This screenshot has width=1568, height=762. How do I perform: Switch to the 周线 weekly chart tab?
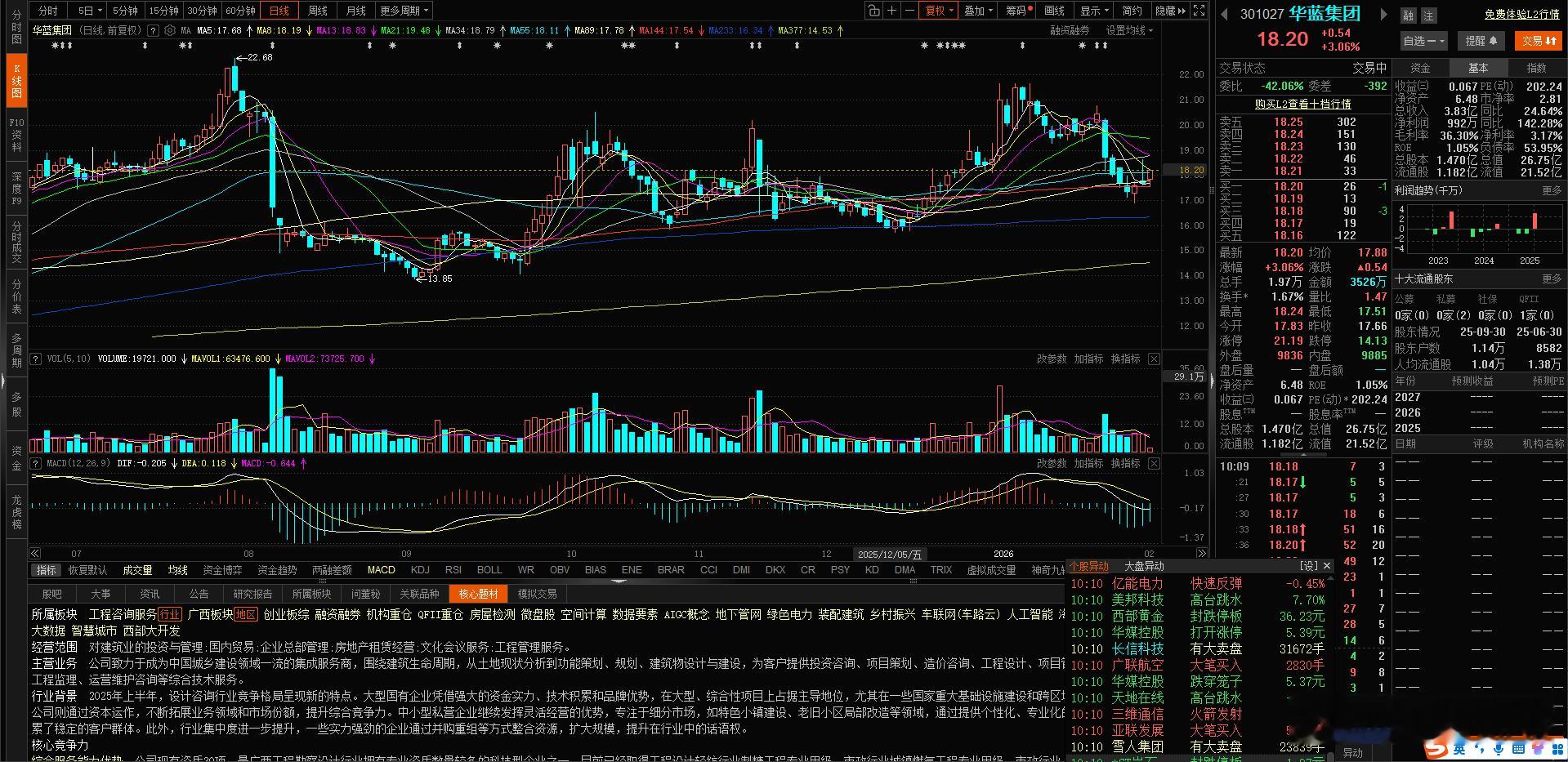(317, 10)
